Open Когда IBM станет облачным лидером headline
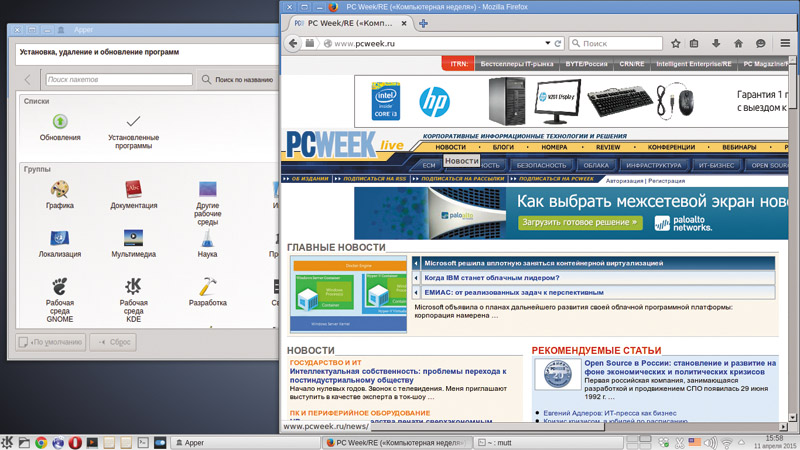 pos(492,278)
